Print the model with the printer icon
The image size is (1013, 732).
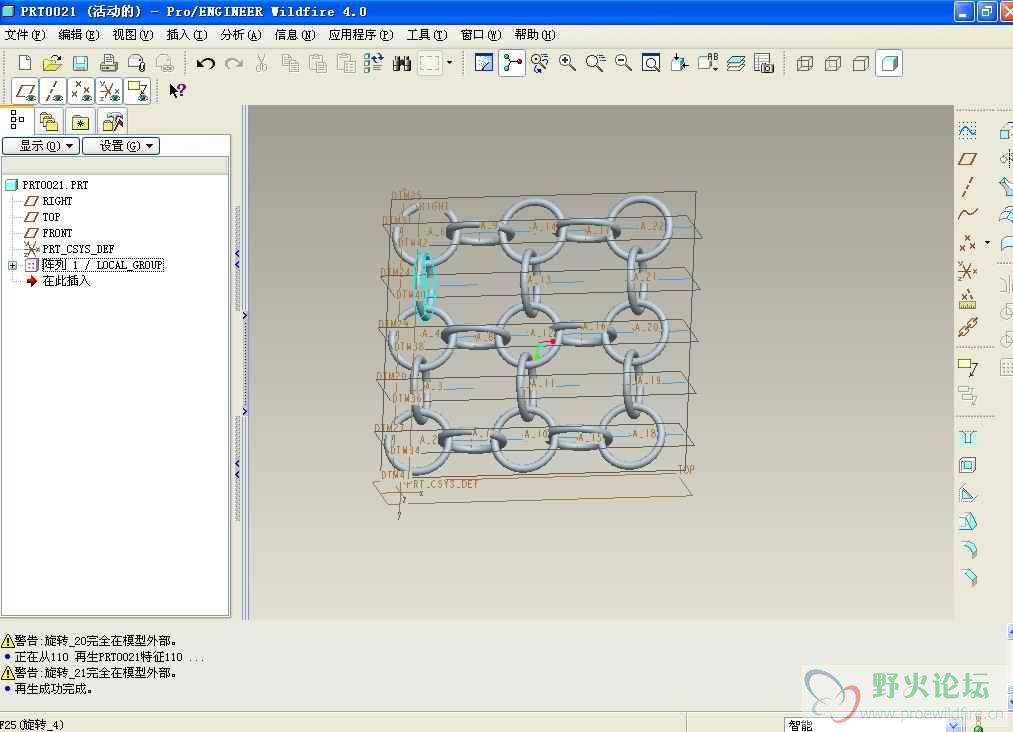109,63
